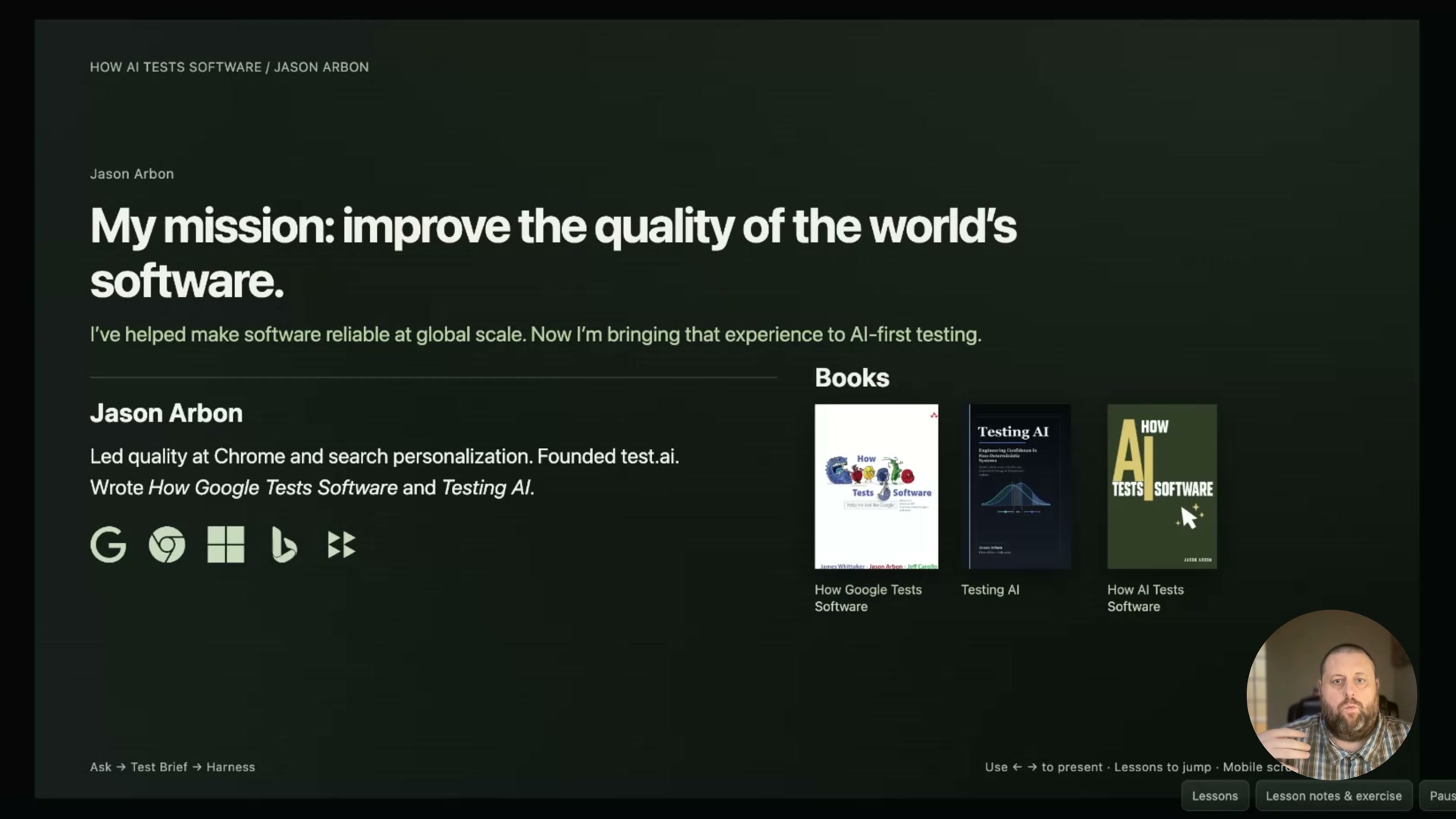
Task: Click the 'How AI Tests Software' caption
Action: click(x=1145, y=598)
